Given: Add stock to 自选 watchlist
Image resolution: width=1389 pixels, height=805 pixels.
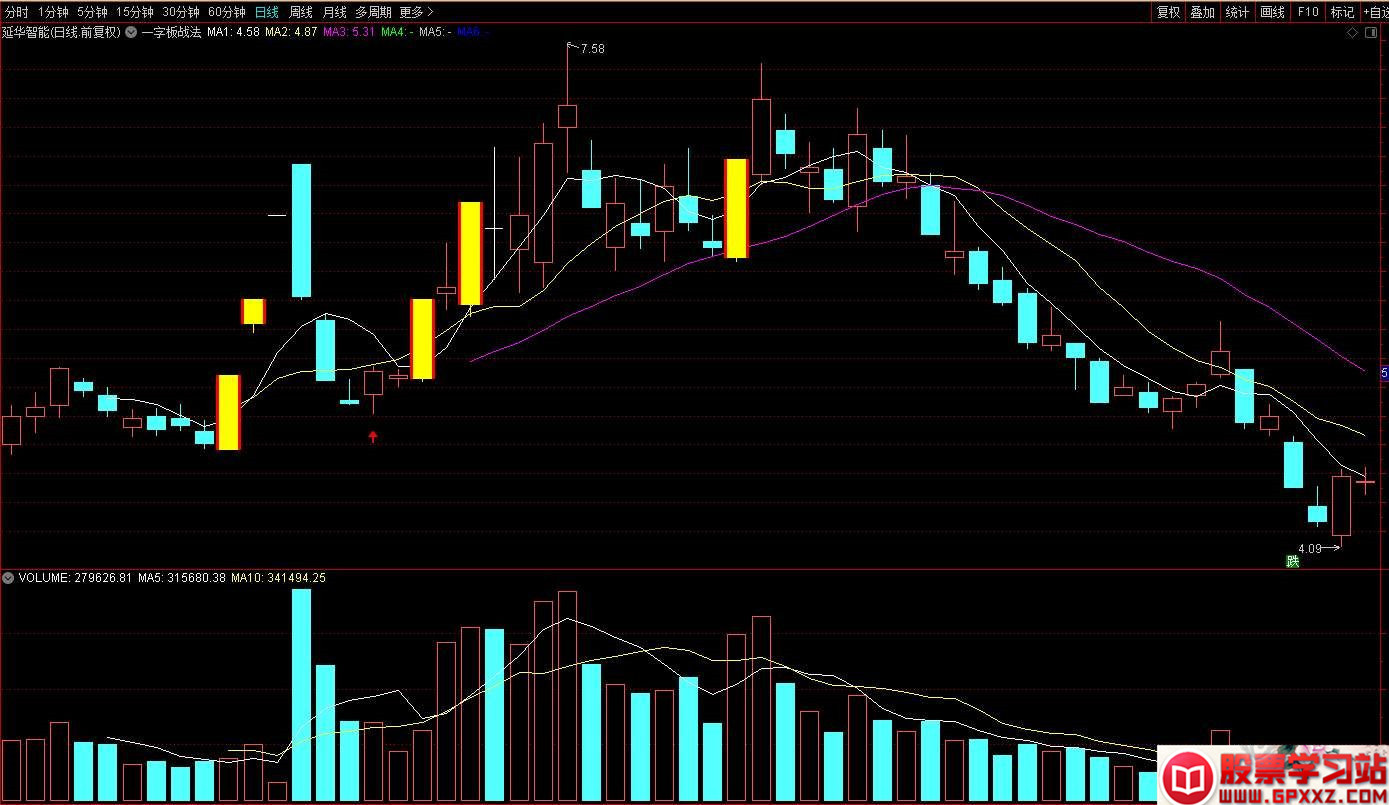Looking at the screenshot, I should (x=1375, y=12).
